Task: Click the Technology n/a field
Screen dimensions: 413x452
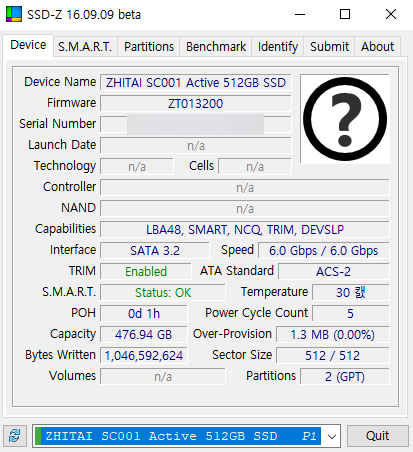Action: (x=137, y=167)
